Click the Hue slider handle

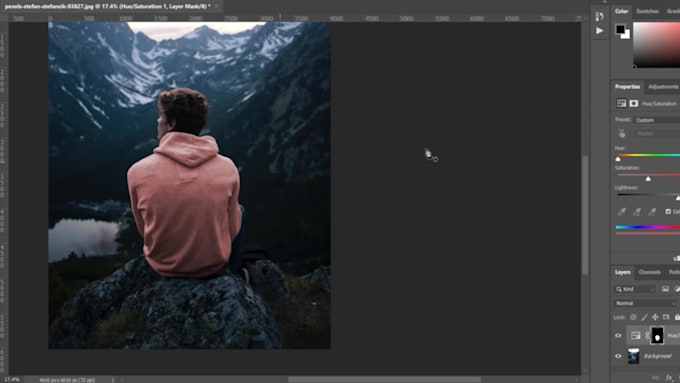coord(618,159)
